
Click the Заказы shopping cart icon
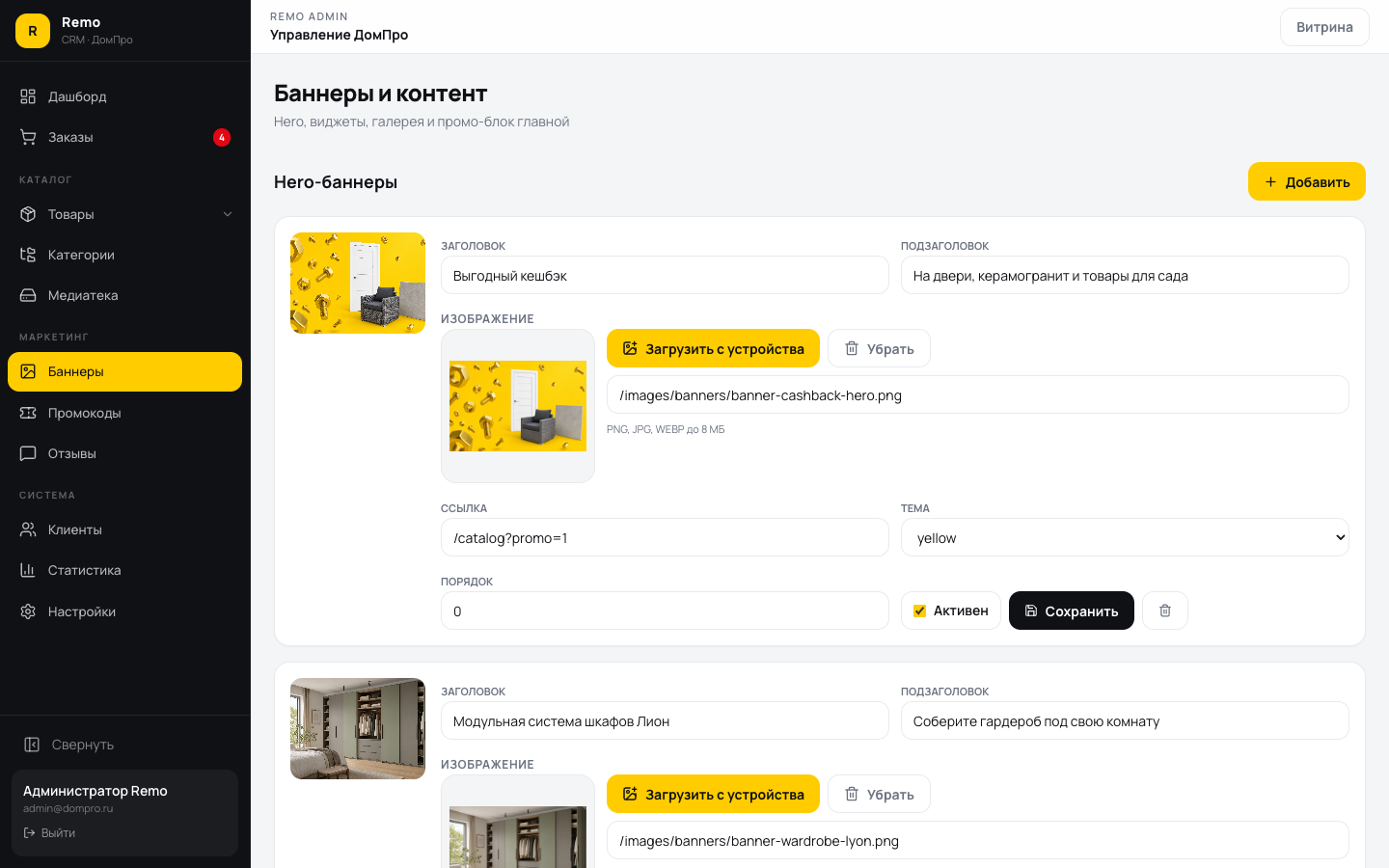(28, 137)
